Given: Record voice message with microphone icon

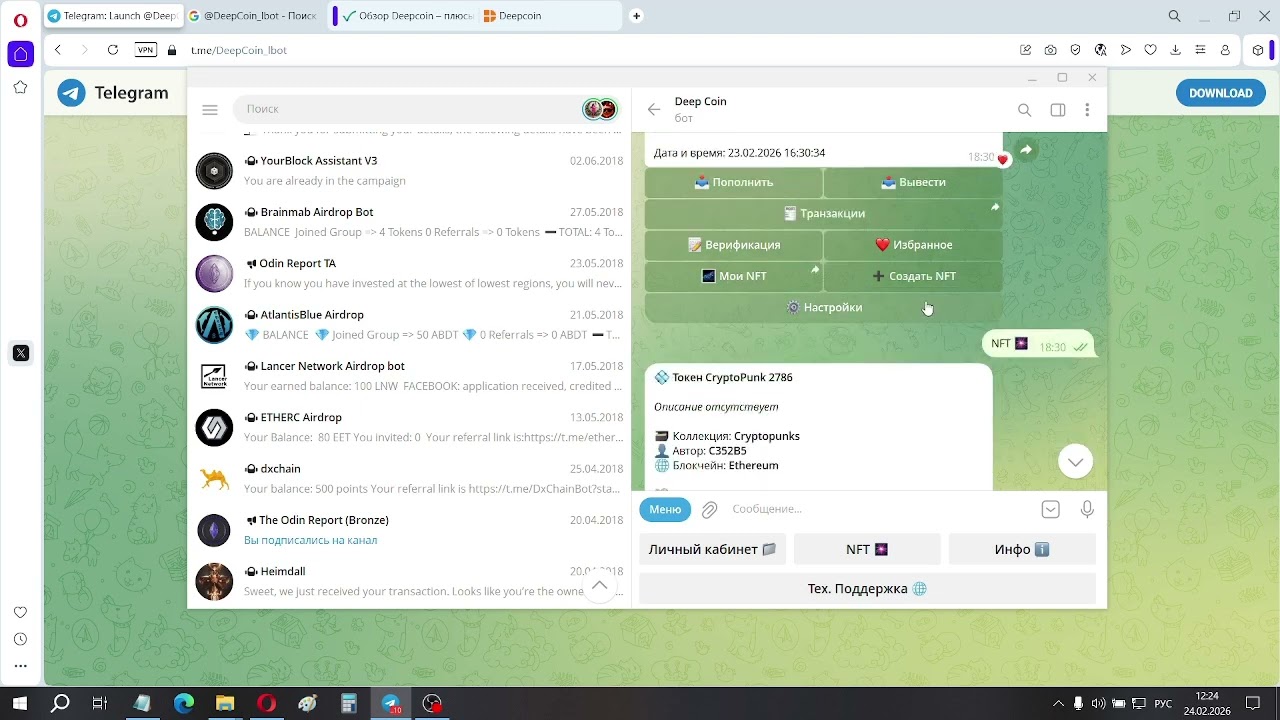Looking at the screenshot, I should point(1087,510).
